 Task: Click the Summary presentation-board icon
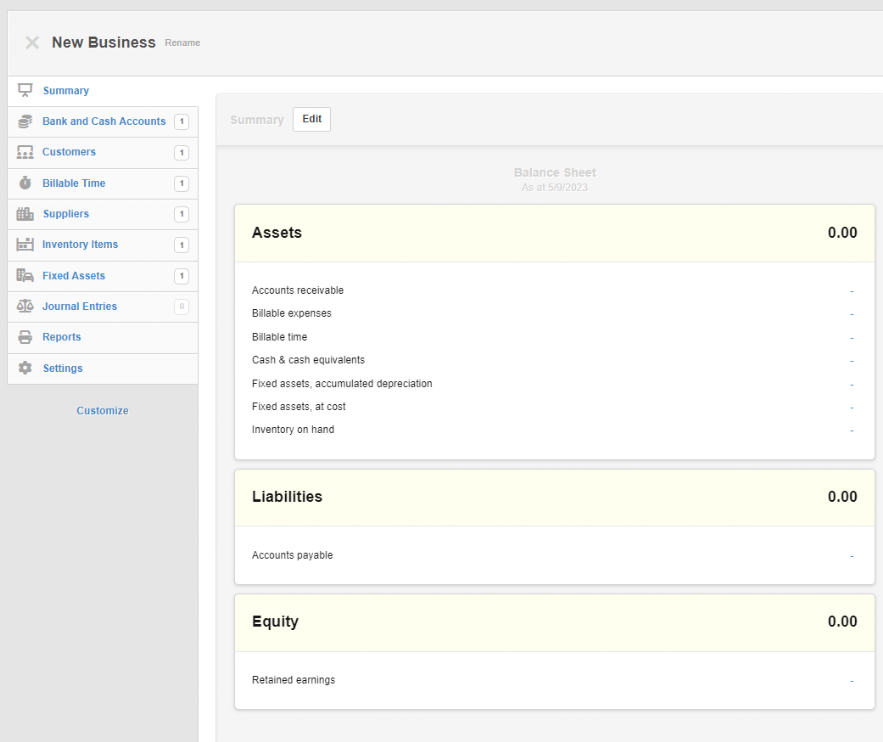(x=25, y=91)
